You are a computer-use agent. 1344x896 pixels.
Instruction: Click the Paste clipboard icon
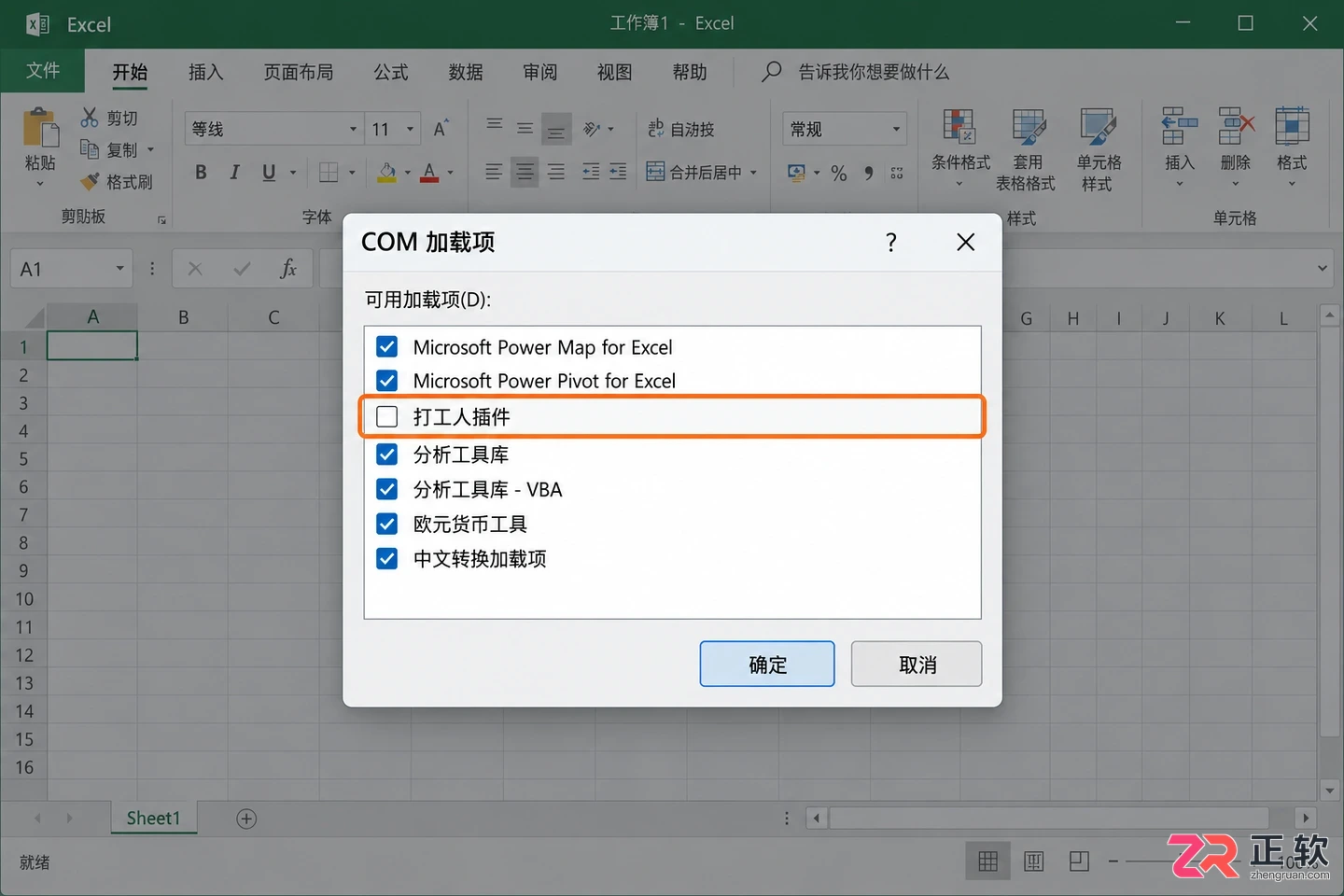pyautogui.click(x=40, y=128)
